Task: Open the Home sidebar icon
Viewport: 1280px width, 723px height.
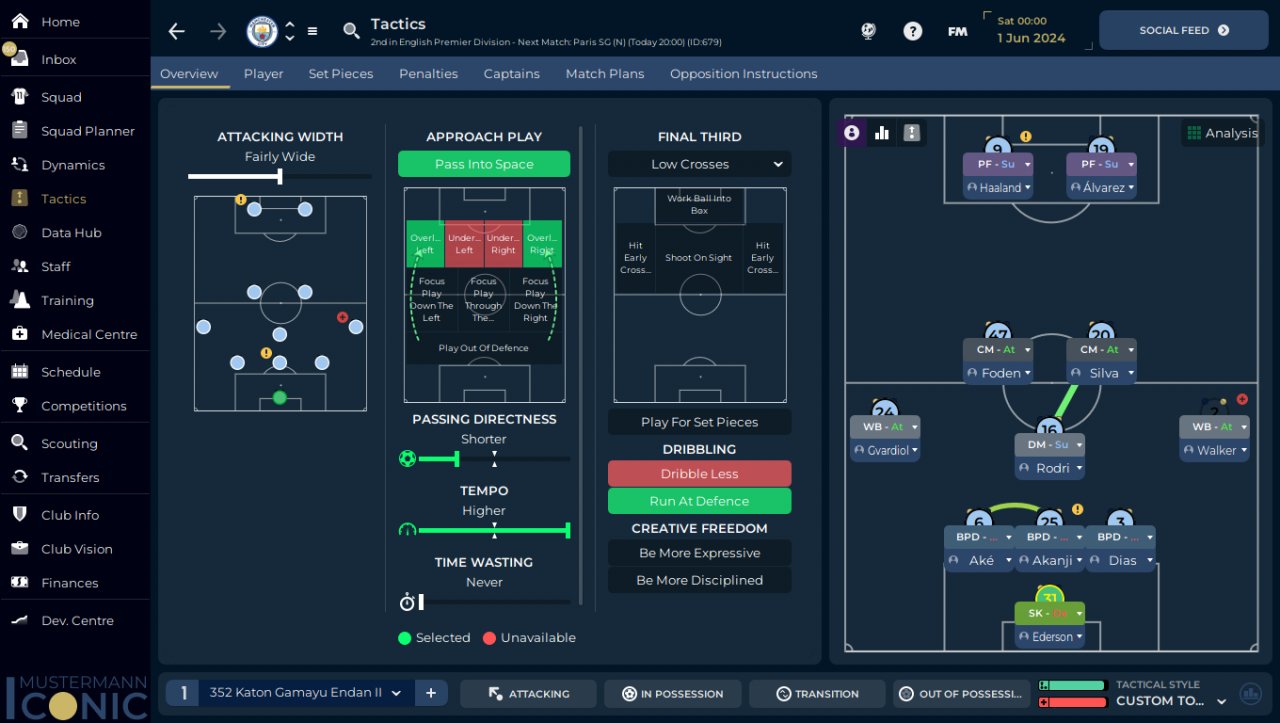Action: [19, 21]
